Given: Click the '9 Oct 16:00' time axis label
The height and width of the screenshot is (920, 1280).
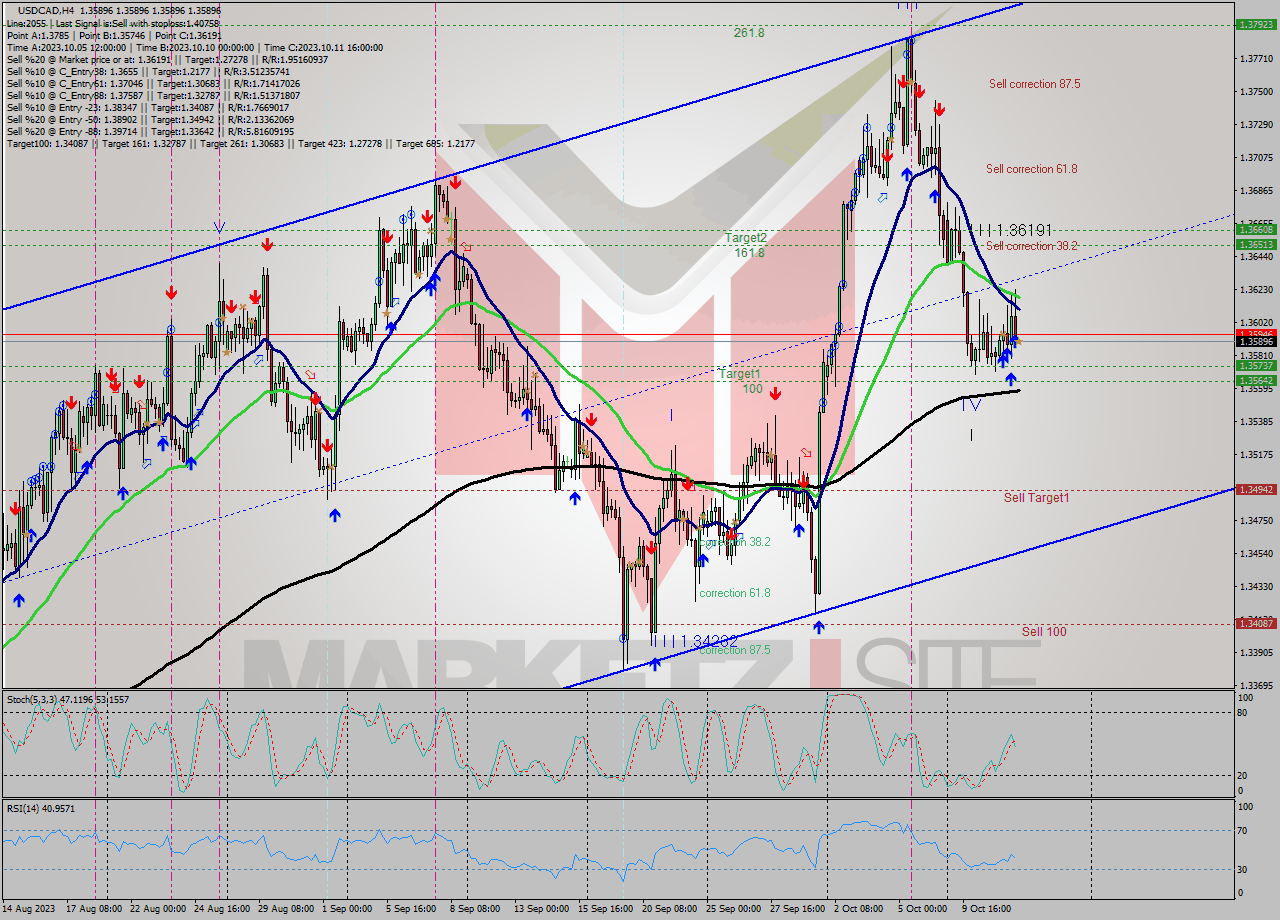Looking at the screenshot, I should coord(986,909).
